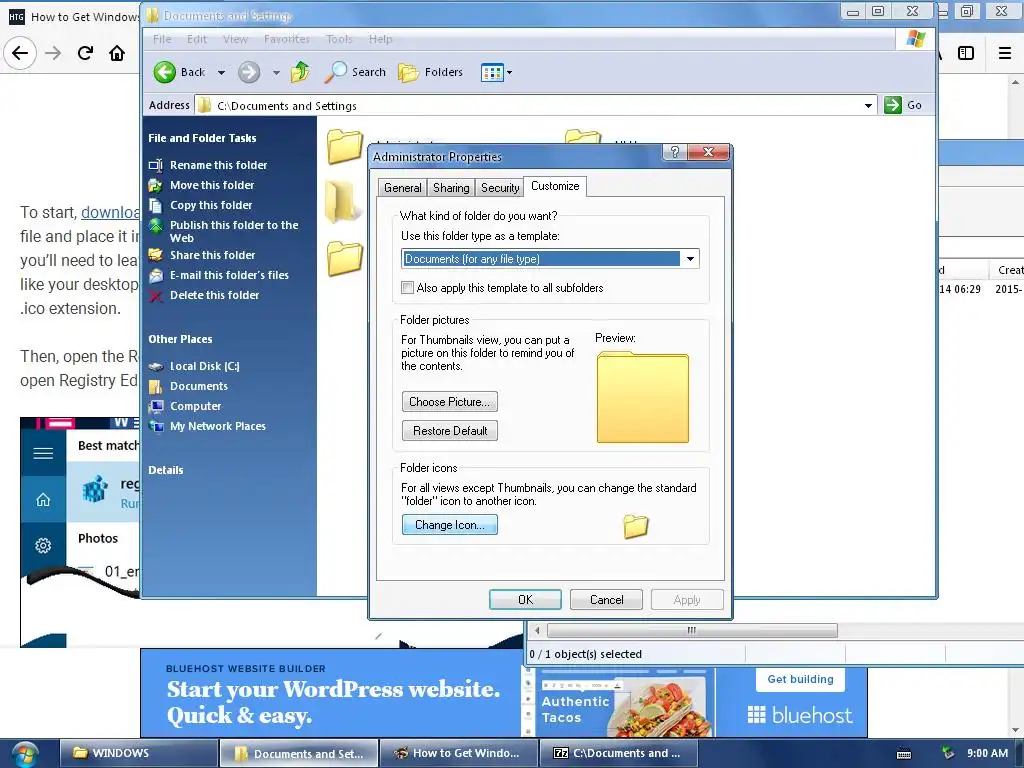This screenshot has height=768, width=1024.
Task: Confirm with the OK button
Action: [525, 600]
